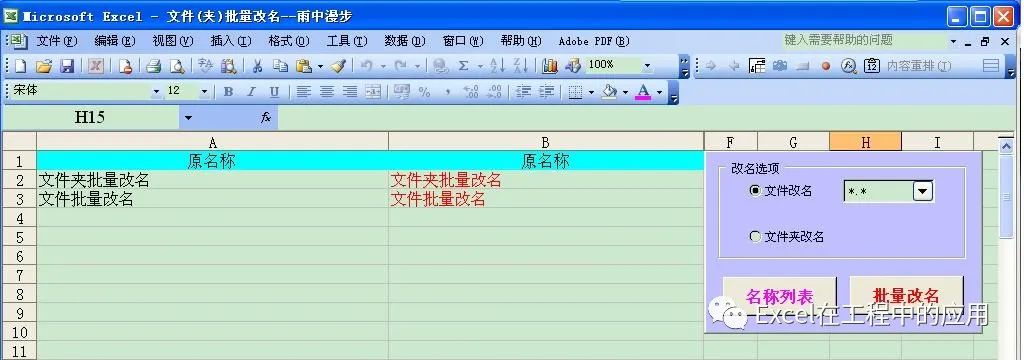Click the camera icon in right toolbar
The image size is (1024, 360).
pos(780,66)
